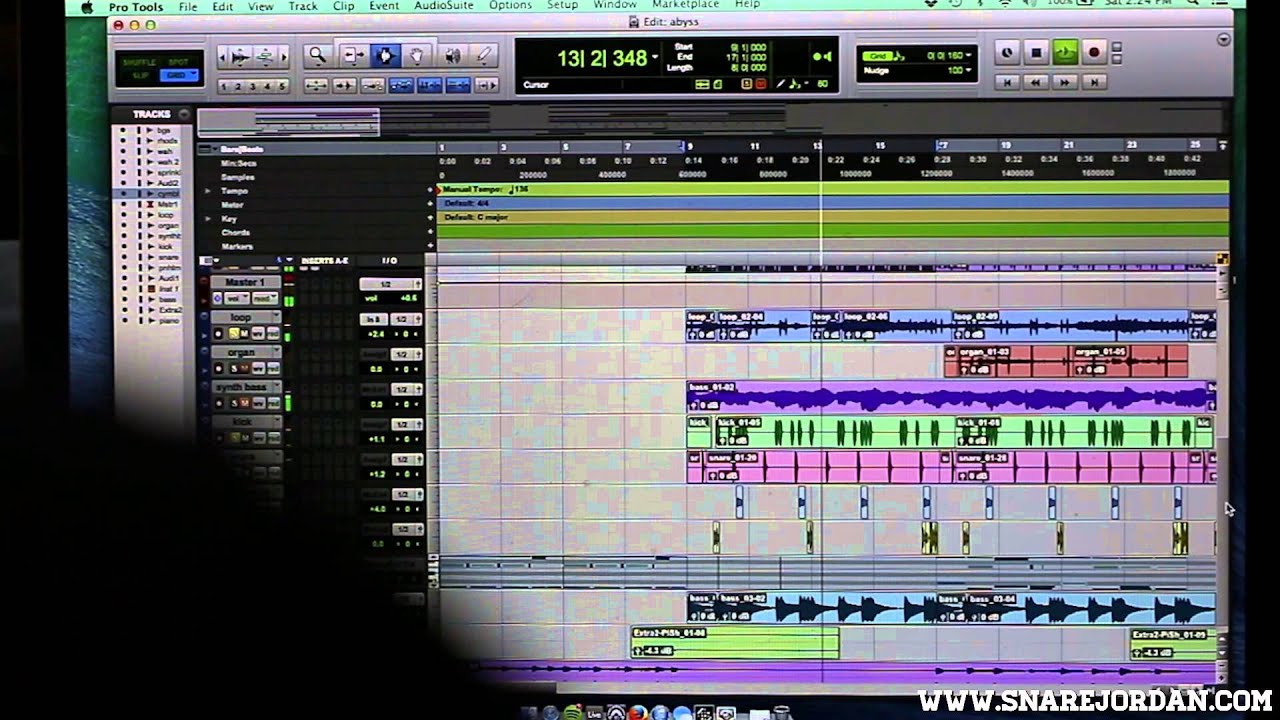Select zoom preset 5
Image resolution: width=1280 pixels, height=720 pixels.
(282, 87)
